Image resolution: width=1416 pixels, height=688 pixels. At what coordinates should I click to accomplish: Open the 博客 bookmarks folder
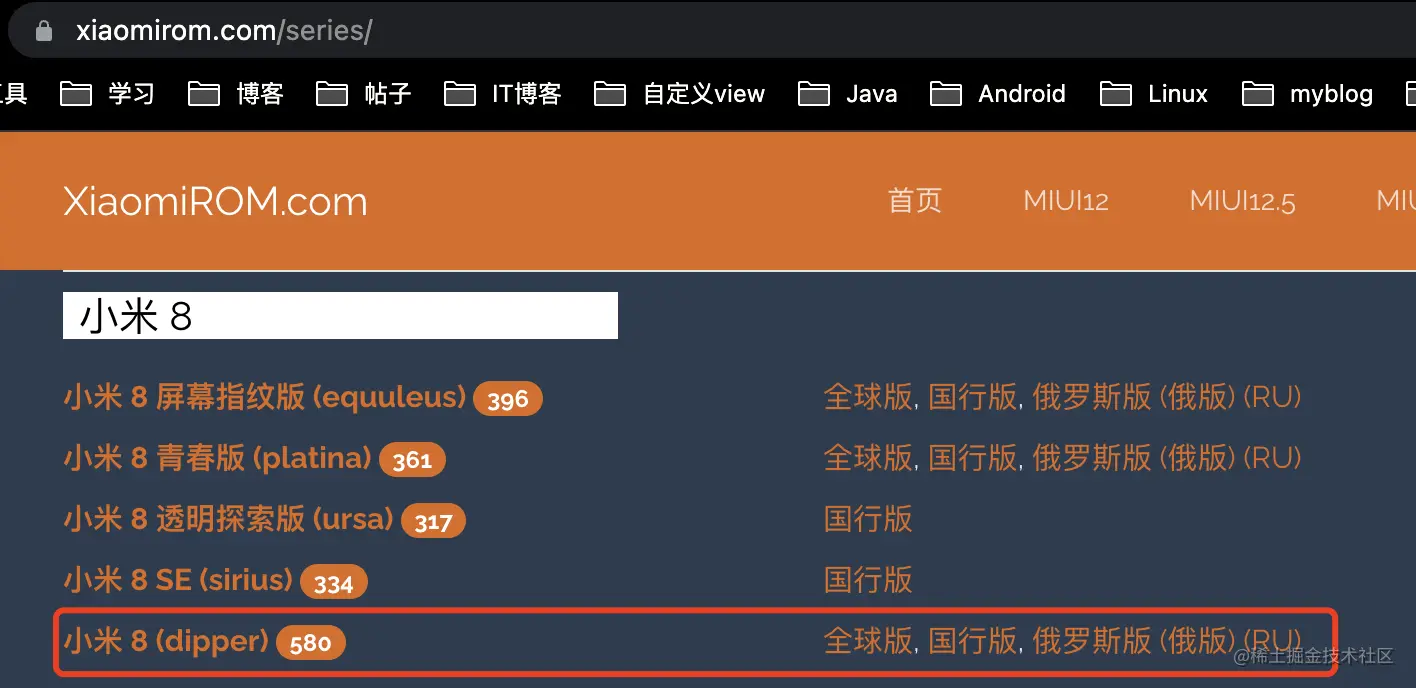coord(259,93)
